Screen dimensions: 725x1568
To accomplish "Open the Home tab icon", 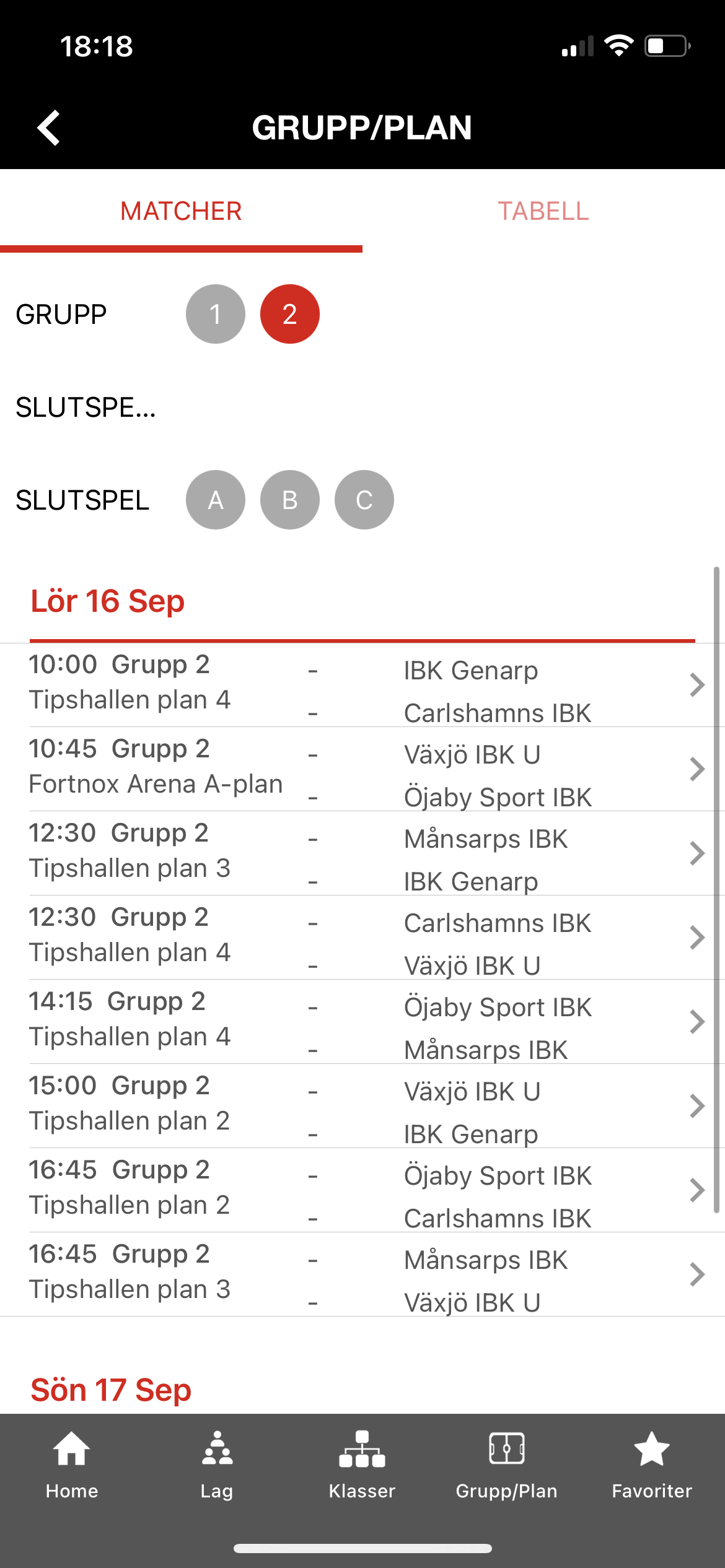I will tap(72, 1448).
